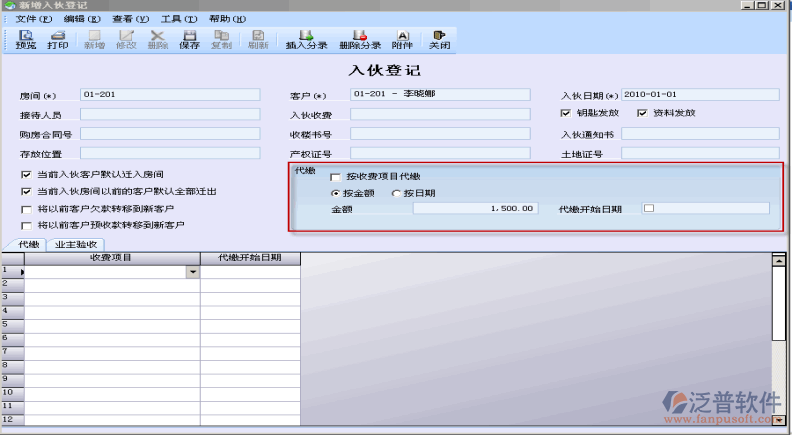Expand the 收费项目 dropdown in row 1
The image size is (792, 435).
[192, 272]
